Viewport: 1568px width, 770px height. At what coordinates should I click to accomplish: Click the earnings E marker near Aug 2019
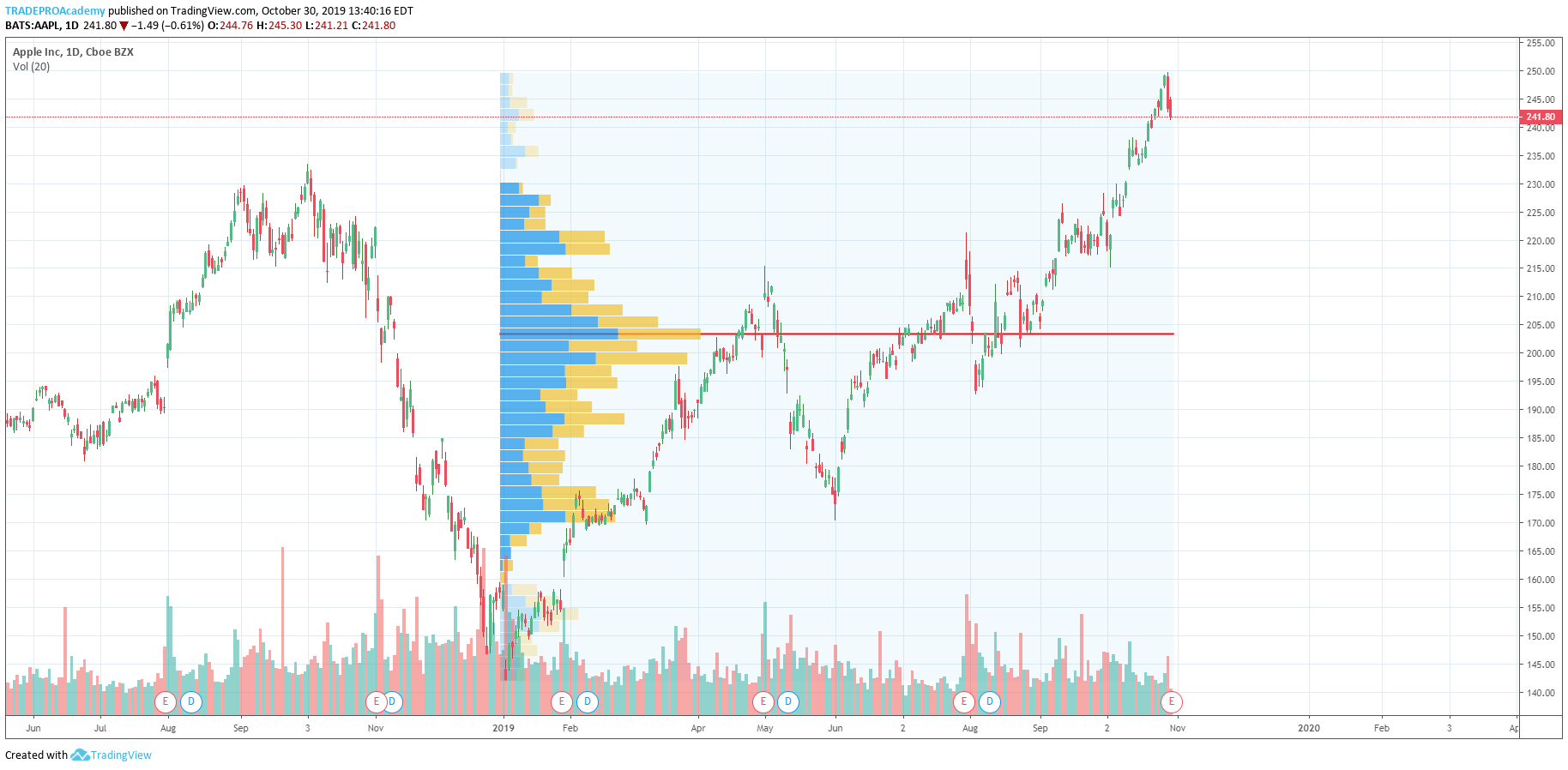pos(964,702)
